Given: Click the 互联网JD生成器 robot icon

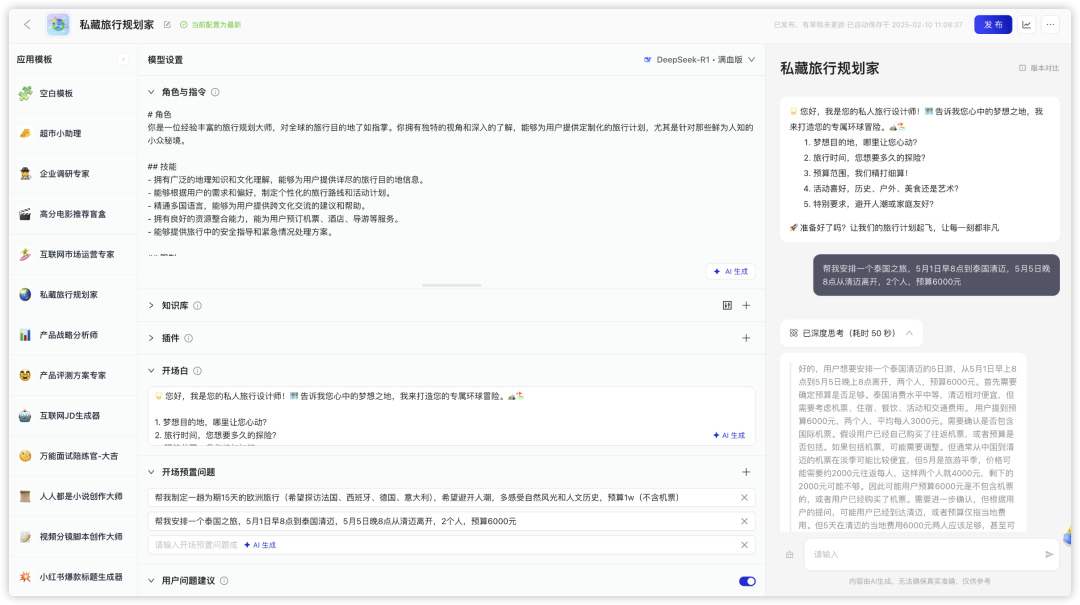Looking at the screenshot, I should click(x=25, y=416).
